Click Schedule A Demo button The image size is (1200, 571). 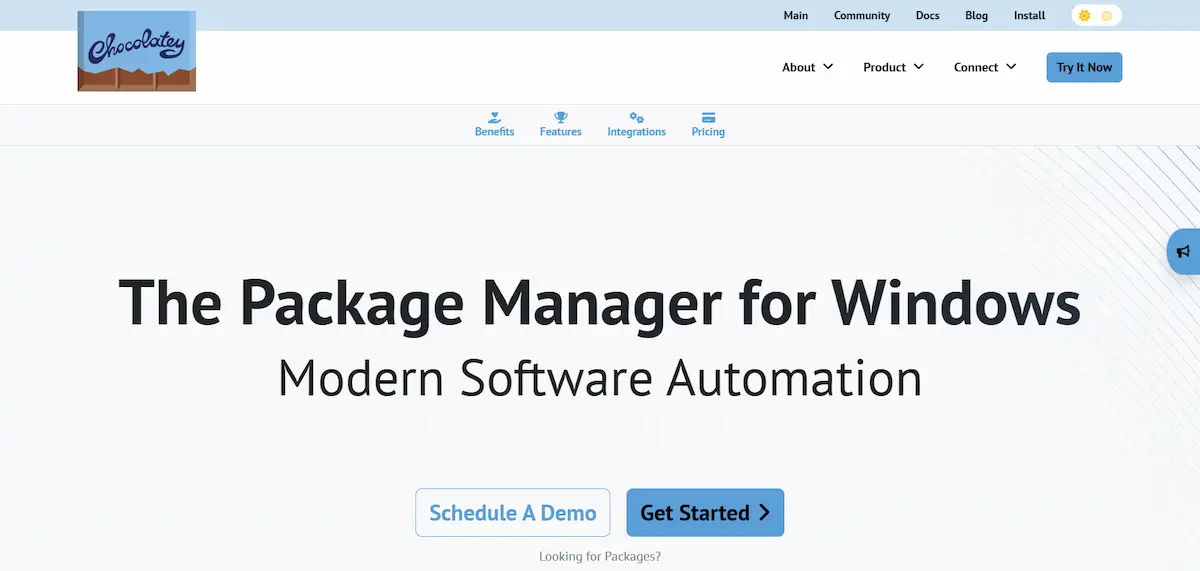pos(513,513)
